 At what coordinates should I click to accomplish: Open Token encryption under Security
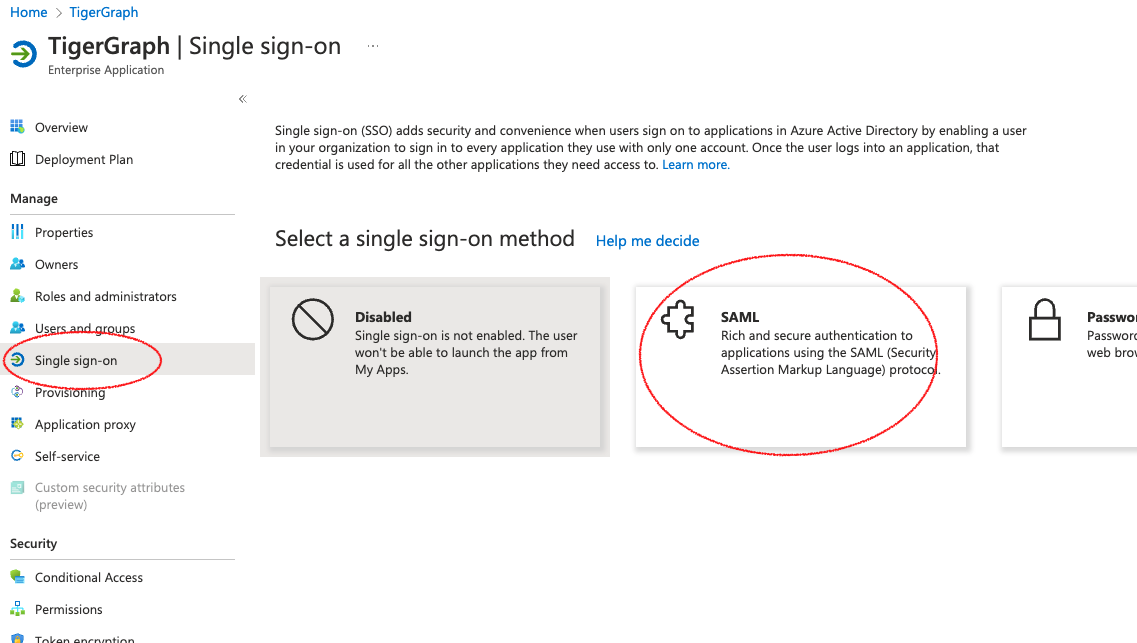[84, 638]
